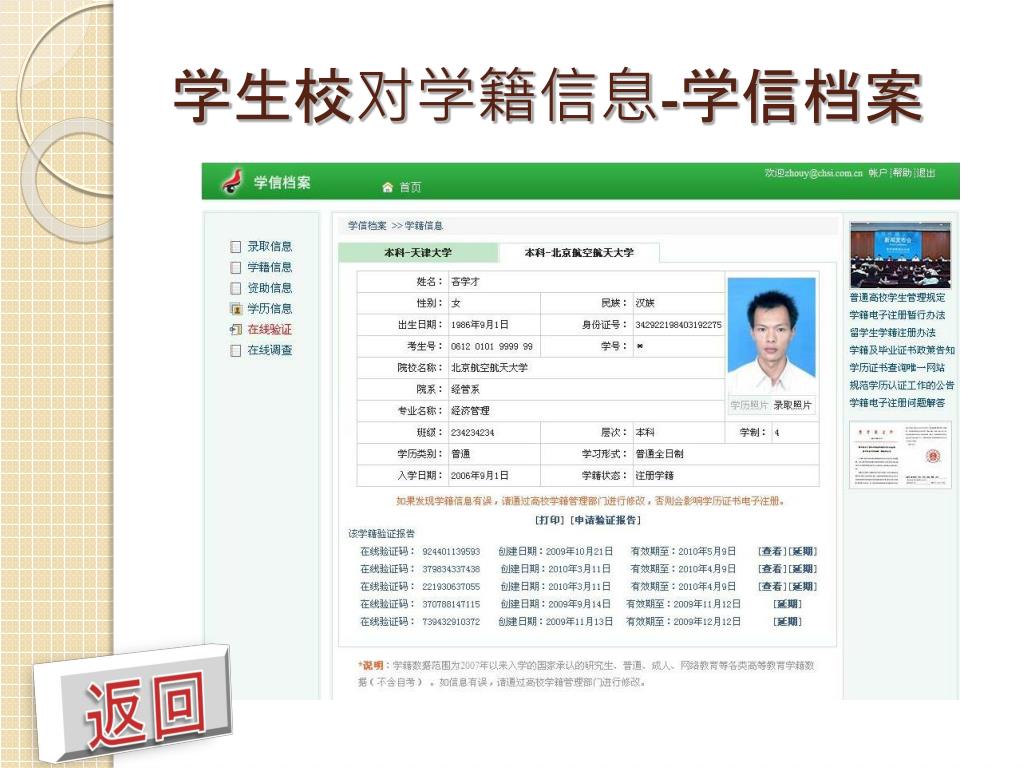Open 在线验证 in the sidebar
This screenshot has width=1024, height=768.
click(269, 329)
